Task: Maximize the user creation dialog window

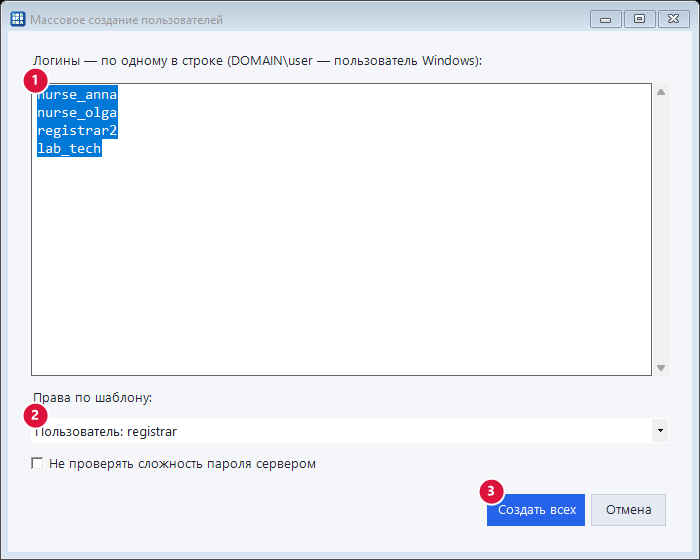Action: coord(639,19)
